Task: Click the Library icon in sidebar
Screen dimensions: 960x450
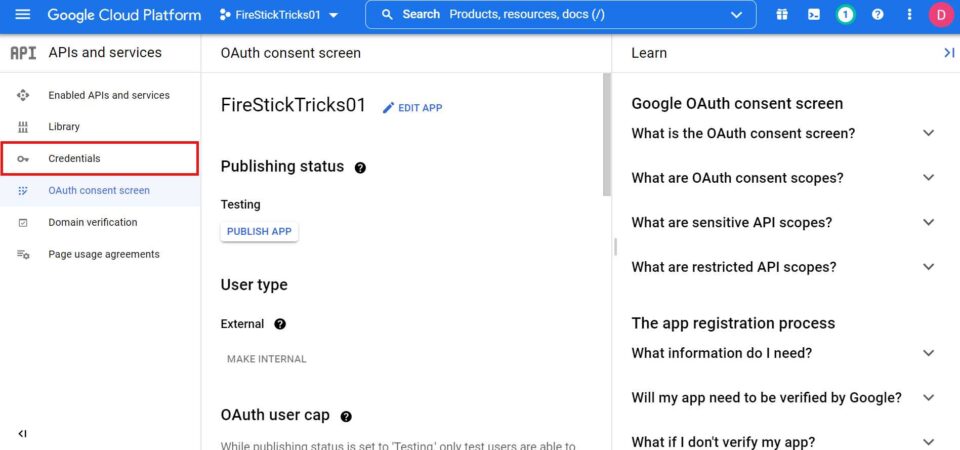Action: [23, 127]
